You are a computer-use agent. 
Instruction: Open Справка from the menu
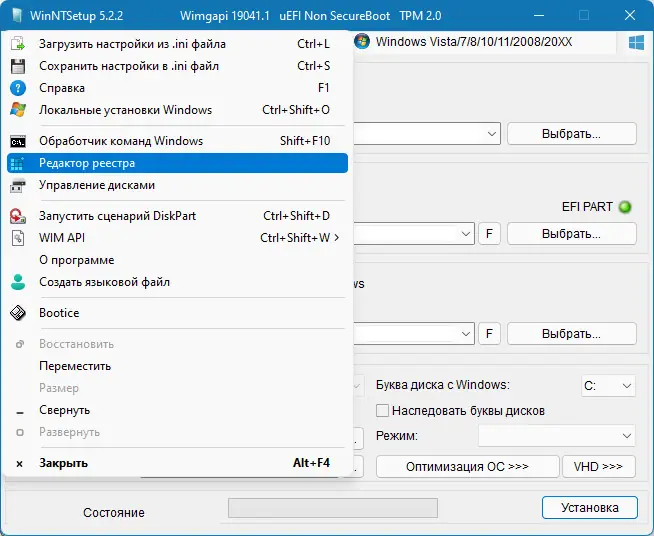point(177,88)
